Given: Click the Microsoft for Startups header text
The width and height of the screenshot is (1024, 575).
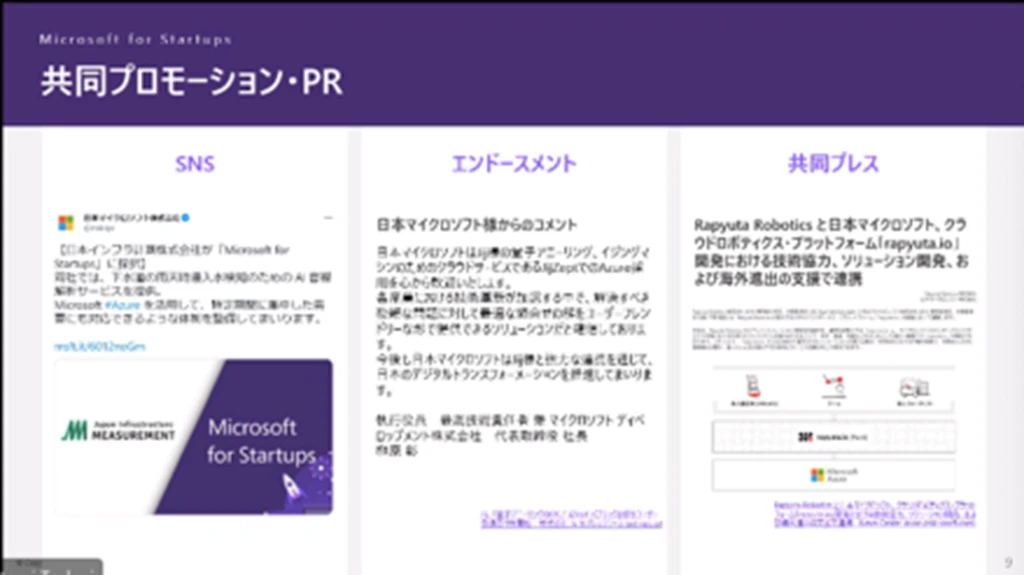Looking at the screenshot, I should point(135,39).
